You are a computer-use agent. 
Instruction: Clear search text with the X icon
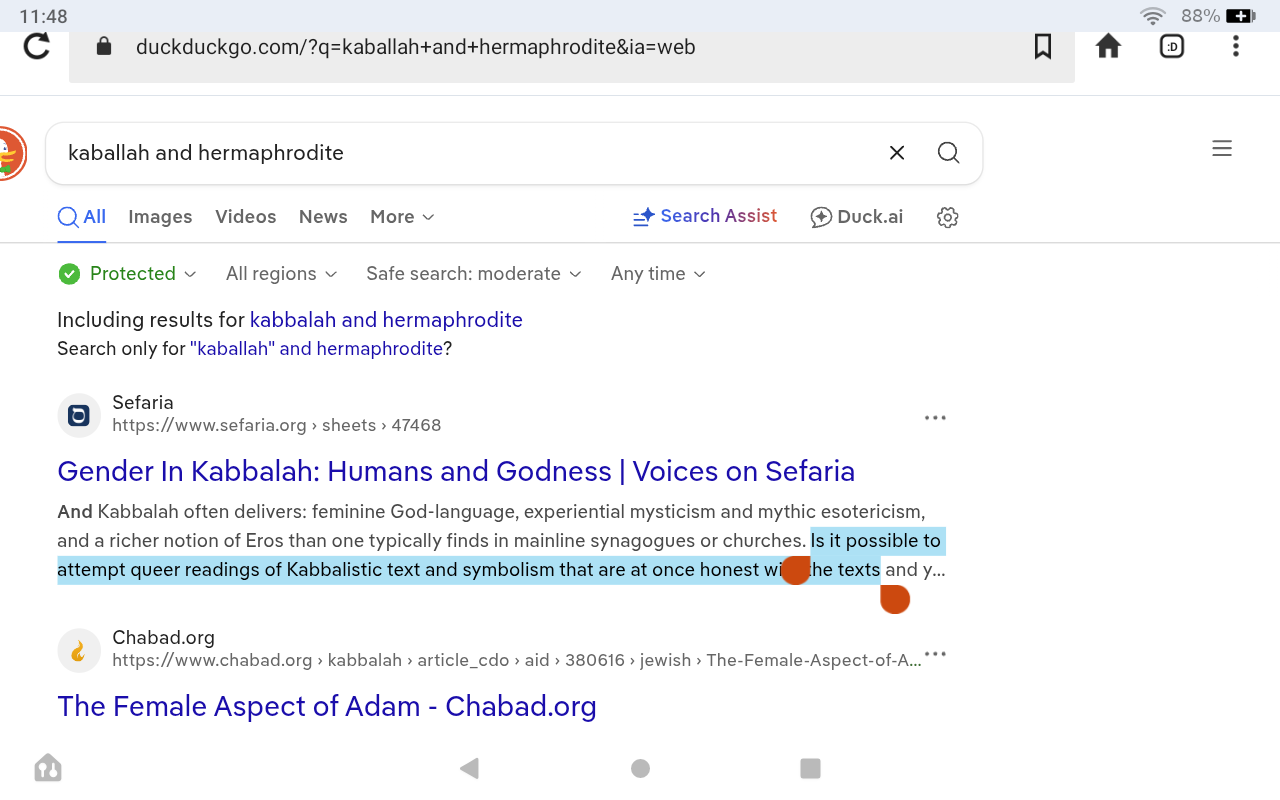897,153
